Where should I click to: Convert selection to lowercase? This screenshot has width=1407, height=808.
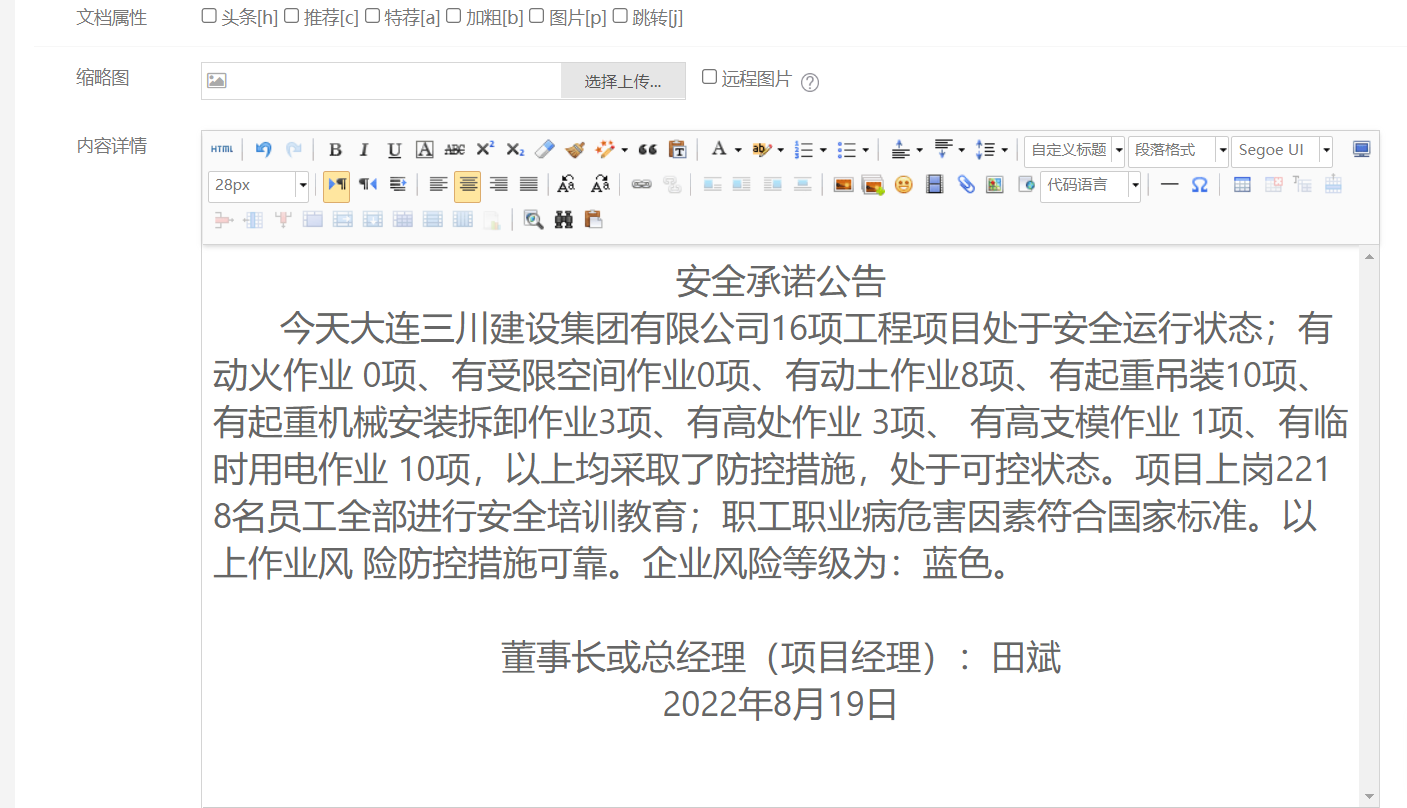(x=600, y=184)
